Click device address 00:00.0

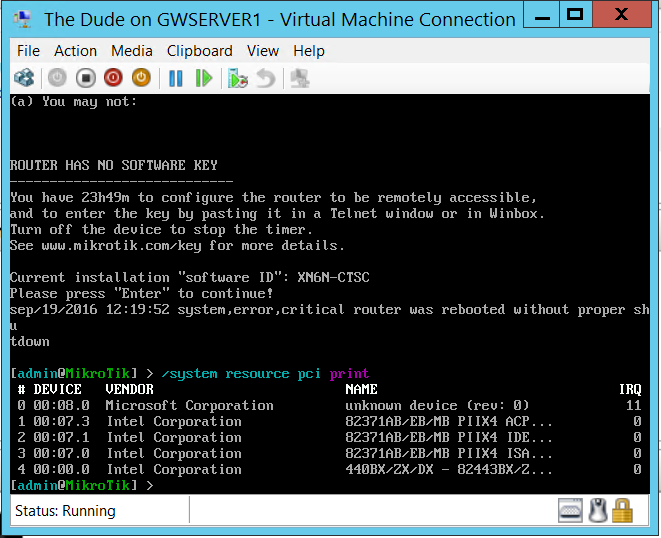tap(62, 469)
